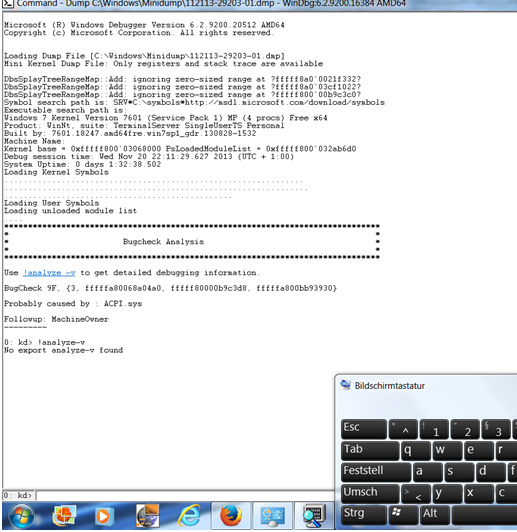Viewport: 517px width, 532px height.
Task: Open WinDbg magnifier-monitor taskbar icon
Action: (314, 516)
